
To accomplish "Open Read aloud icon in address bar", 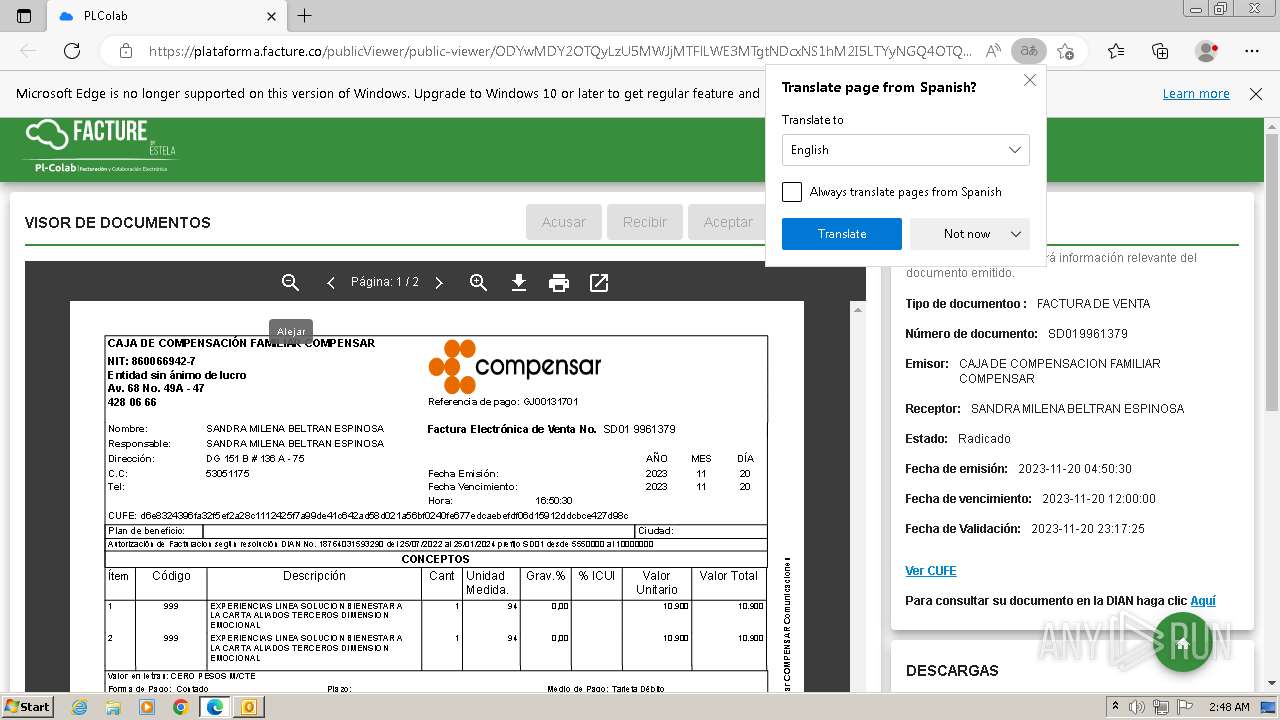I will [993, 51].
